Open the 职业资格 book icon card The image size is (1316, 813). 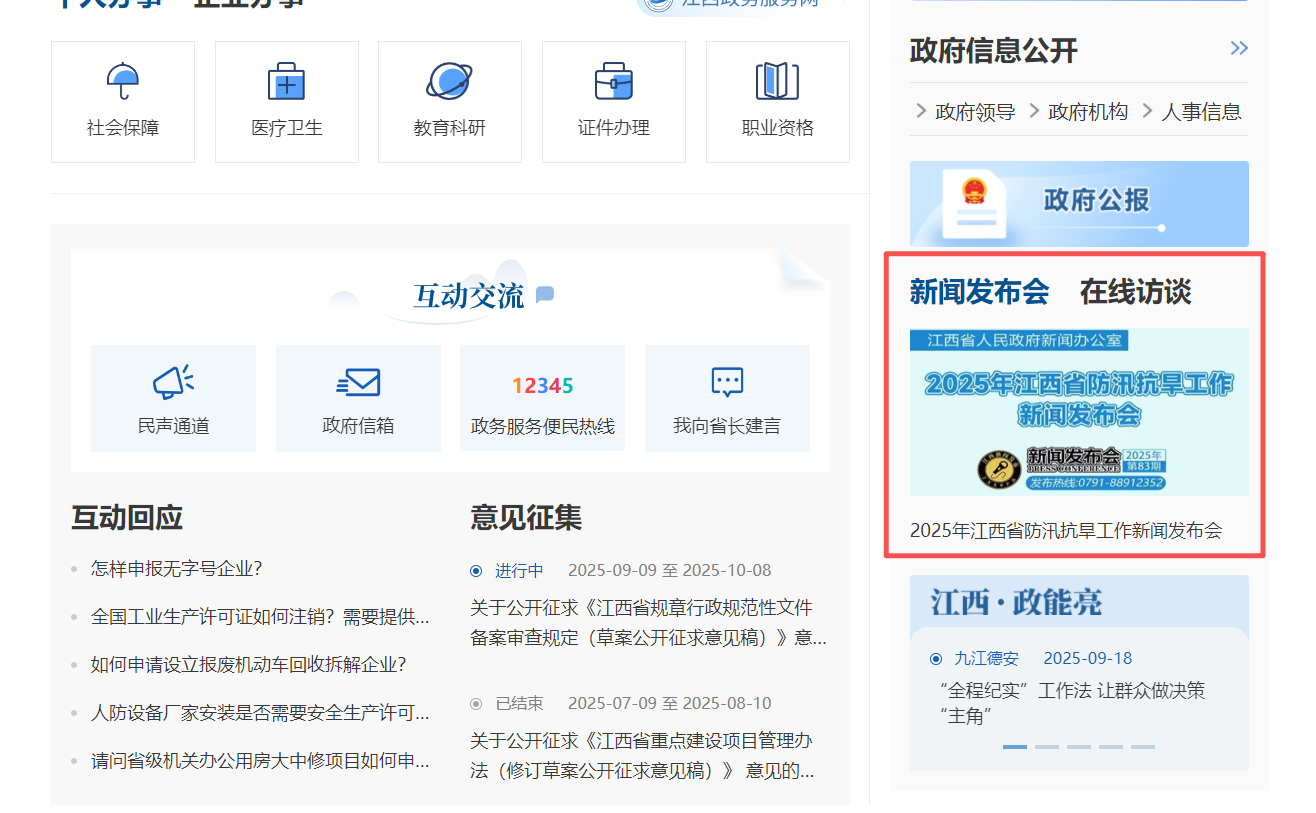pos(778,102)
